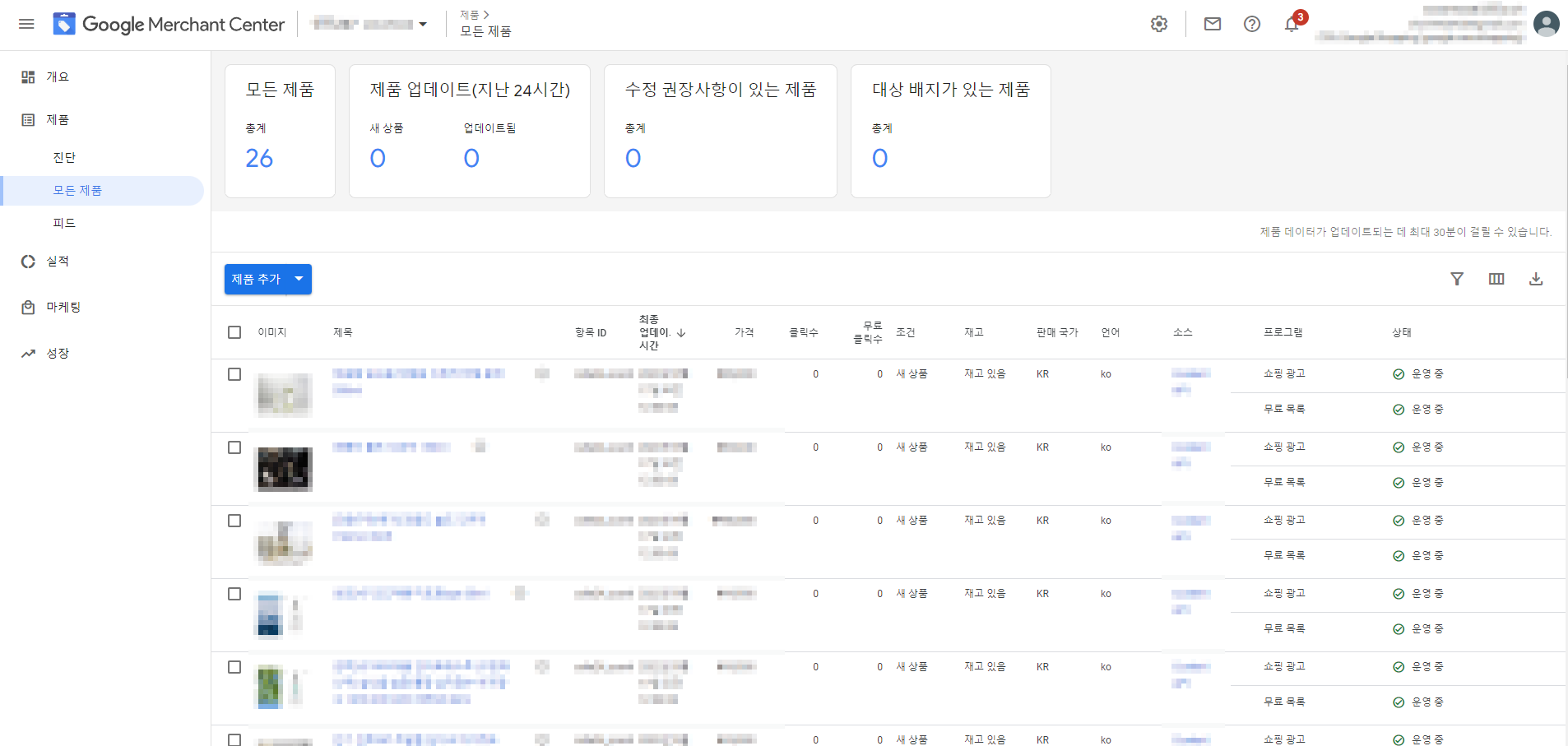Image resolution: width=1568 pixels, height=746 pixels.
Task: Click the account avatar icon
Action: click(1547, 24)
